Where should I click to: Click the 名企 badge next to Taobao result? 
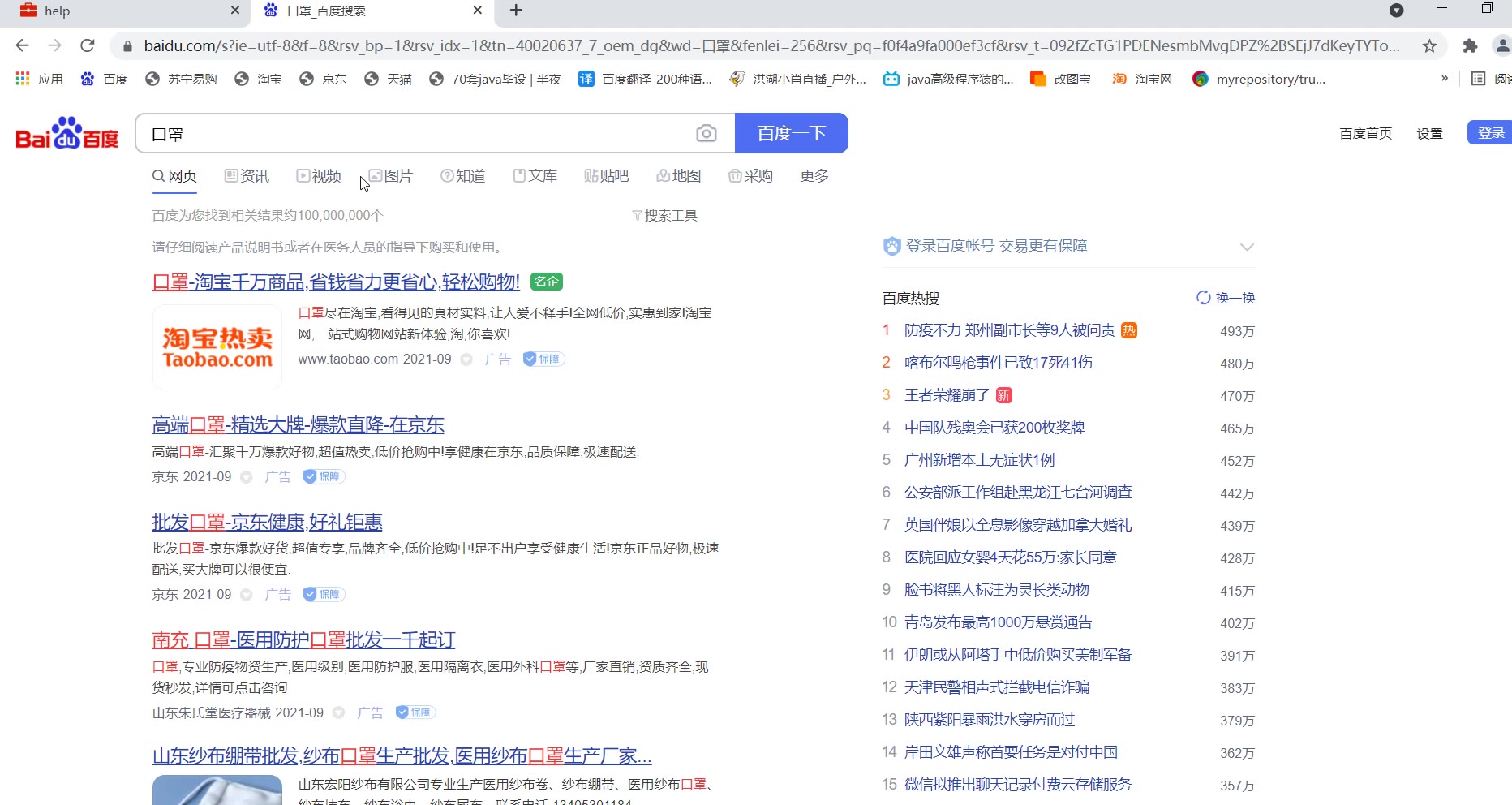547,282
